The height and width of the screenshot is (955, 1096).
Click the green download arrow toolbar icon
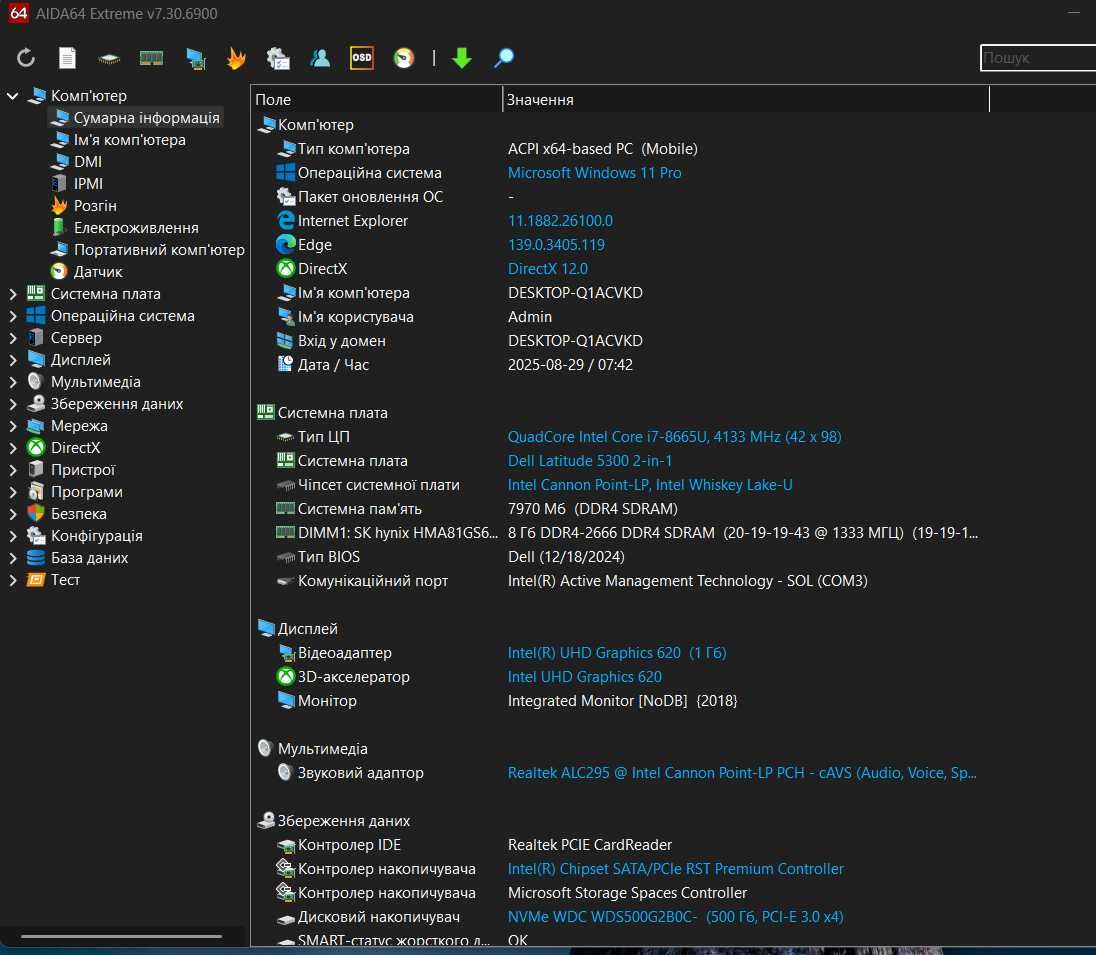point(462,58)
